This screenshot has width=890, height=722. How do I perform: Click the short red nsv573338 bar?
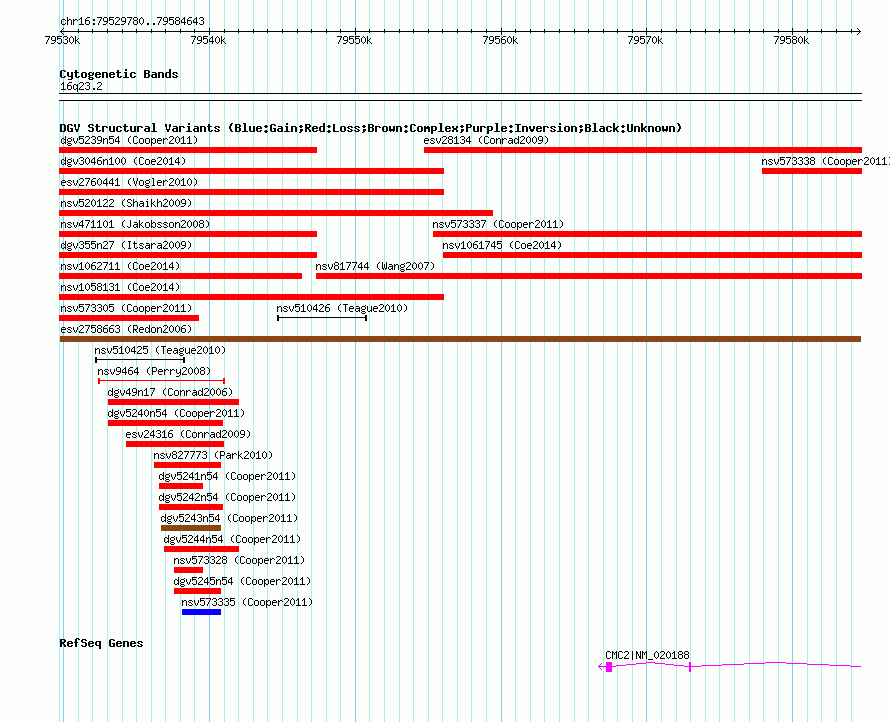point(812,171)
